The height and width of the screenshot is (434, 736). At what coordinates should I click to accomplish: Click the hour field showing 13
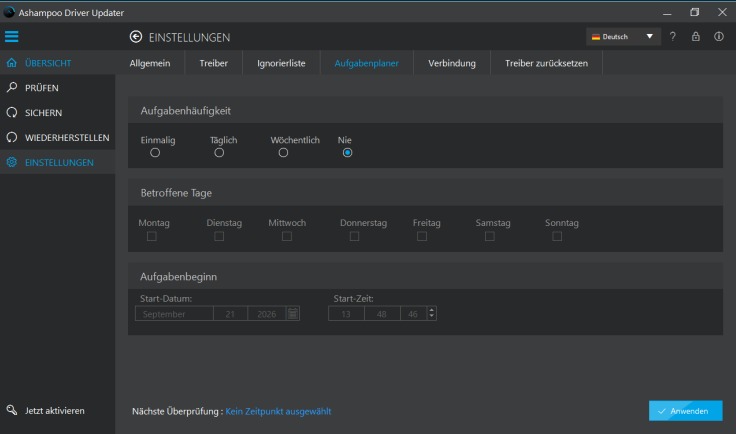(x=346, y=314)
